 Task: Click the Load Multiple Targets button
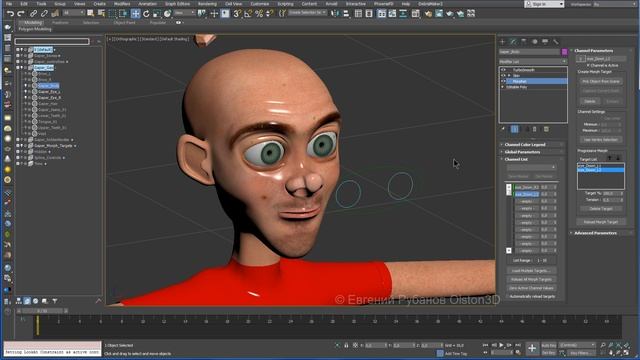click(x=531, y=271)
